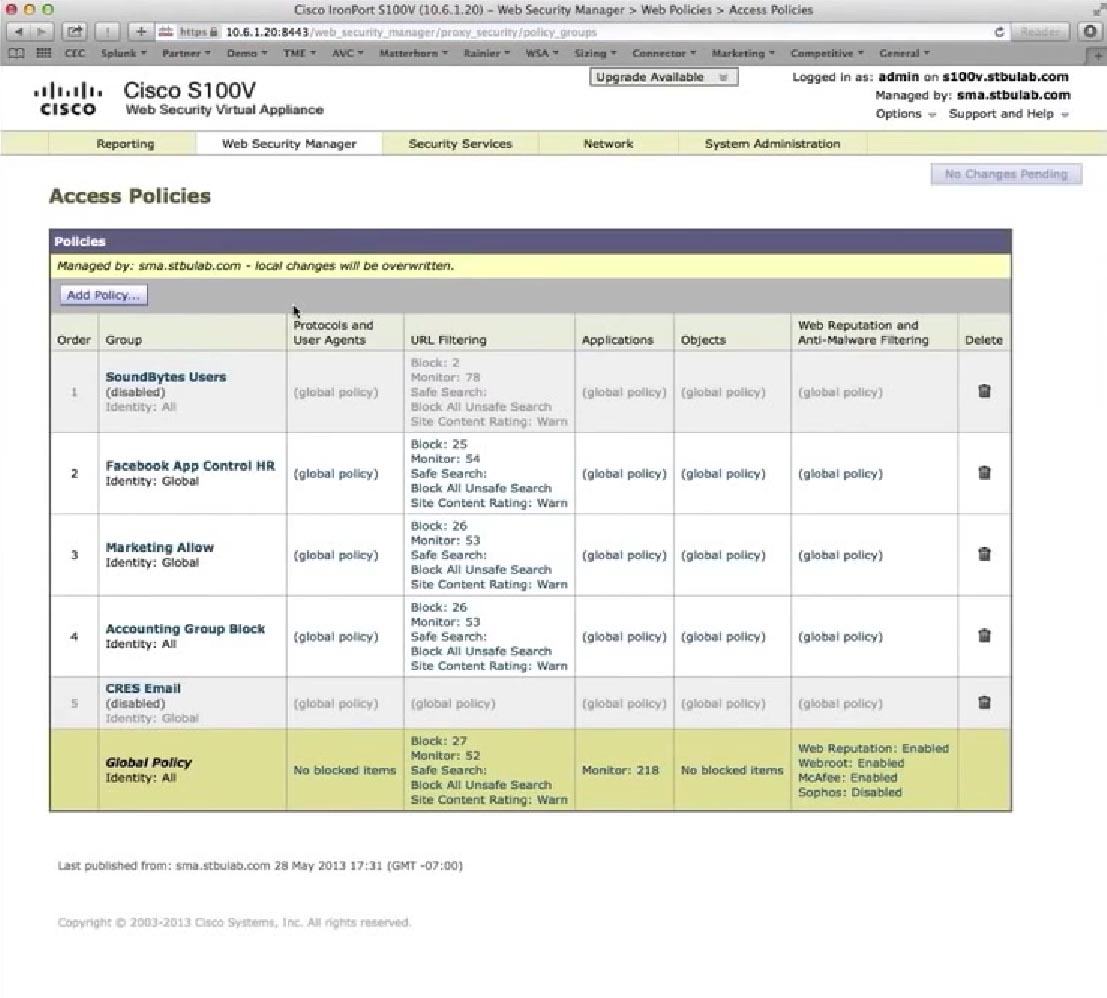Click the Safari share button
Screen dimensions: 1107x998
coord(74,32)
